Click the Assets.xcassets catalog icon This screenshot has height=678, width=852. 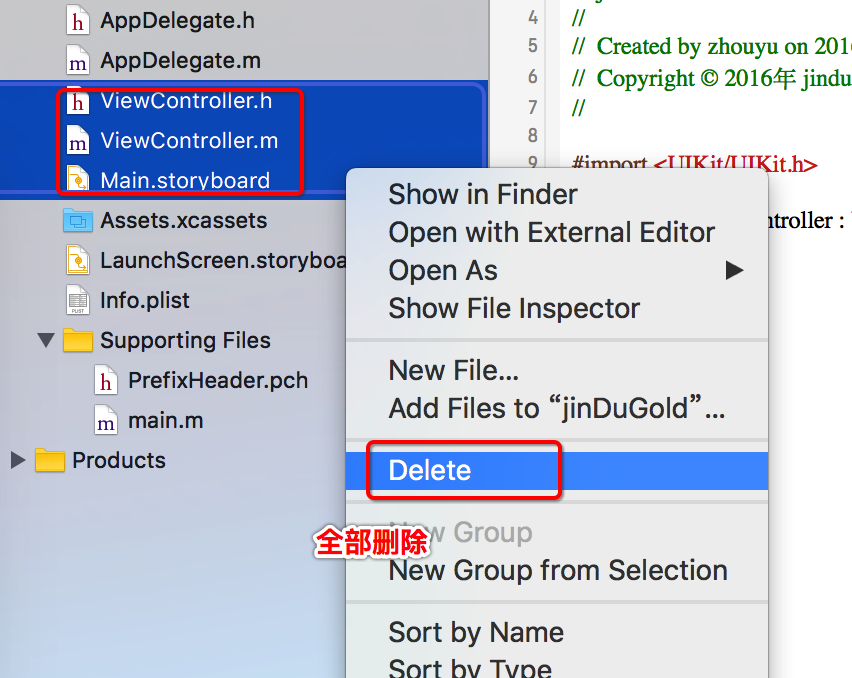pyautogui.click(x=77, y=220)
